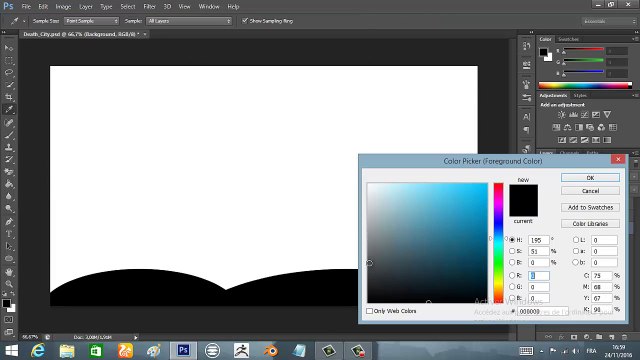This screenshot has height=360, width=640.
Task: Select the Lab a radio button
Action: click(576, 251)
